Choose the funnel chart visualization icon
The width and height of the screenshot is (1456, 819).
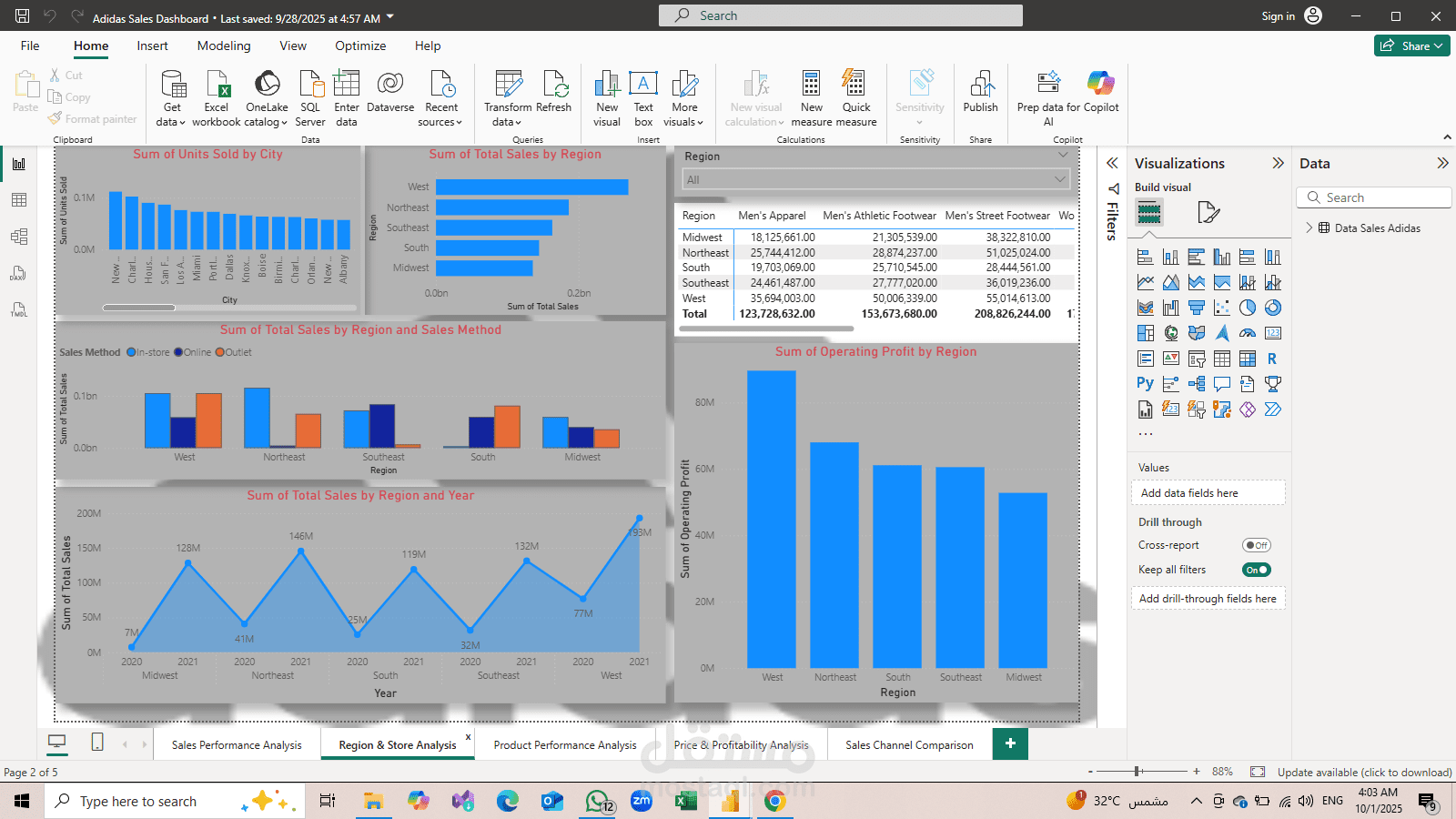coord(1197,308)
